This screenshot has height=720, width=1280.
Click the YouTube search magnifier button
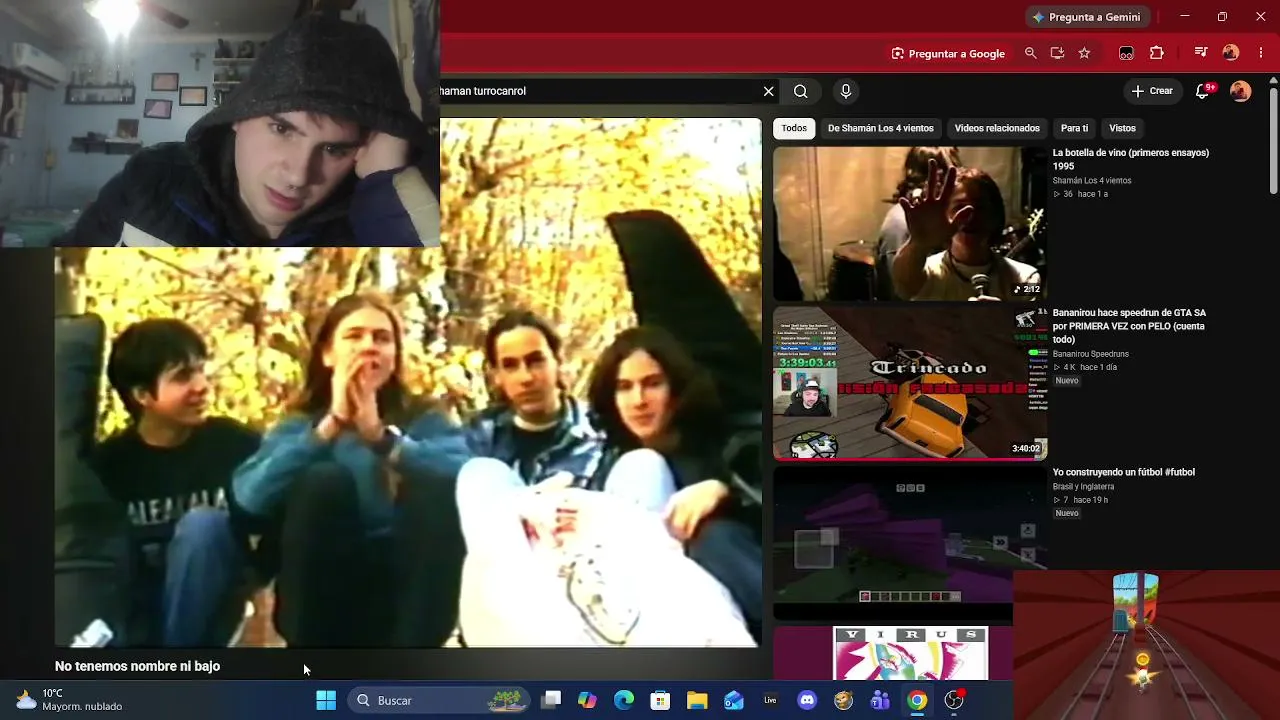[x=801, y=91]
